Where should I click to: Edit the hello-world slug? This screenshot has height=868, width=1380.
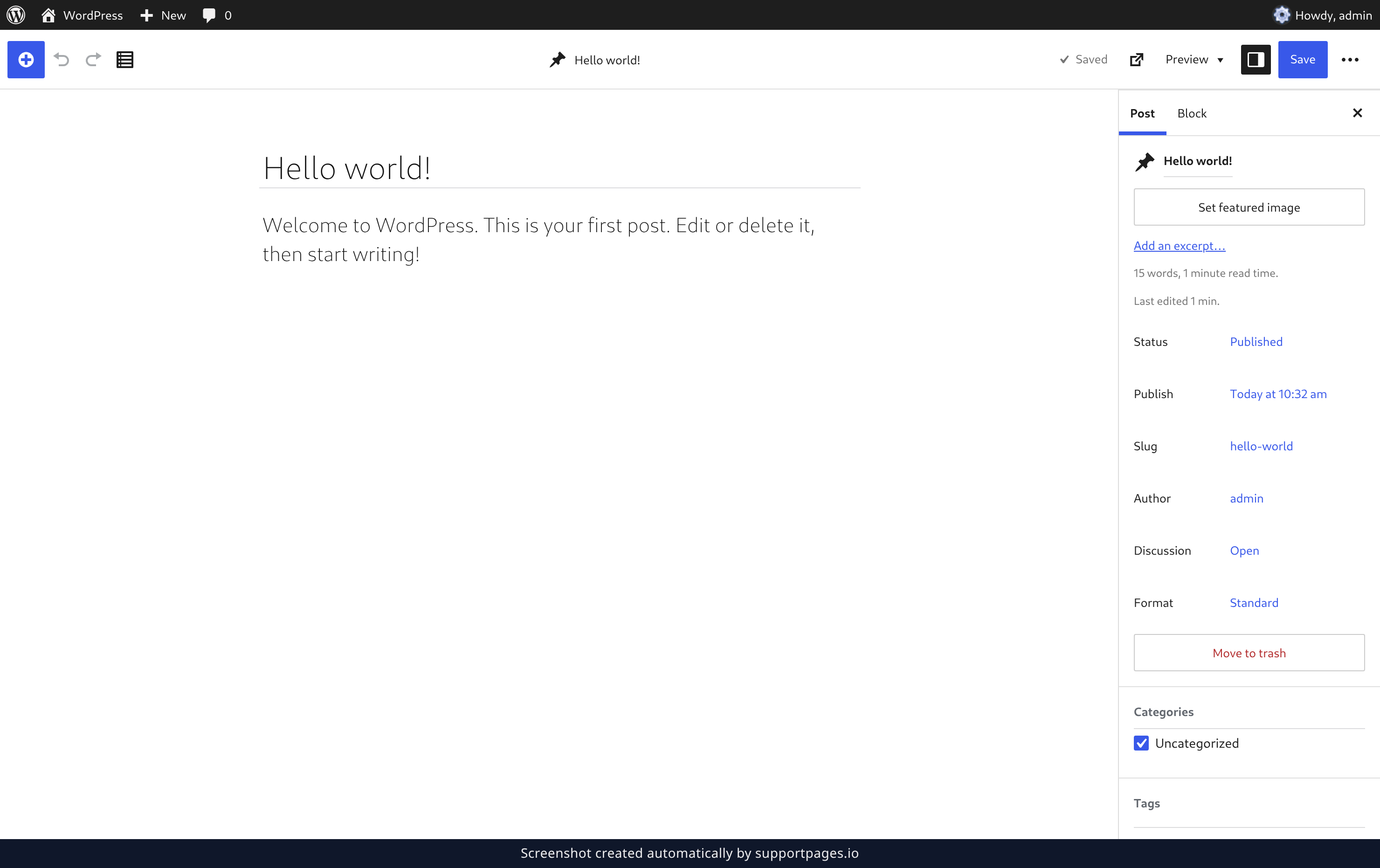1262,446
